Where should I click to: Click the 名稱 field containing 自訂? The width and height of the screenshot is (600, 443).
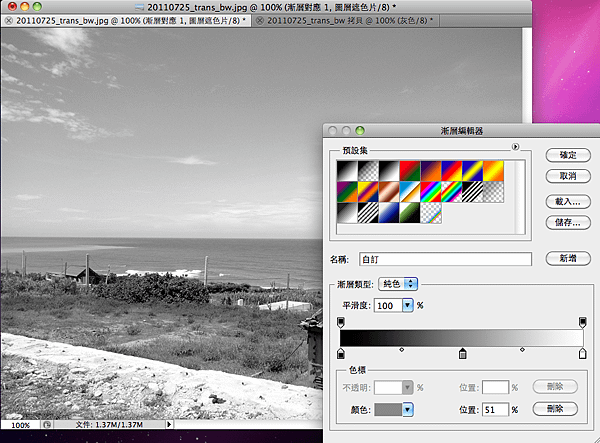[445, 259]
